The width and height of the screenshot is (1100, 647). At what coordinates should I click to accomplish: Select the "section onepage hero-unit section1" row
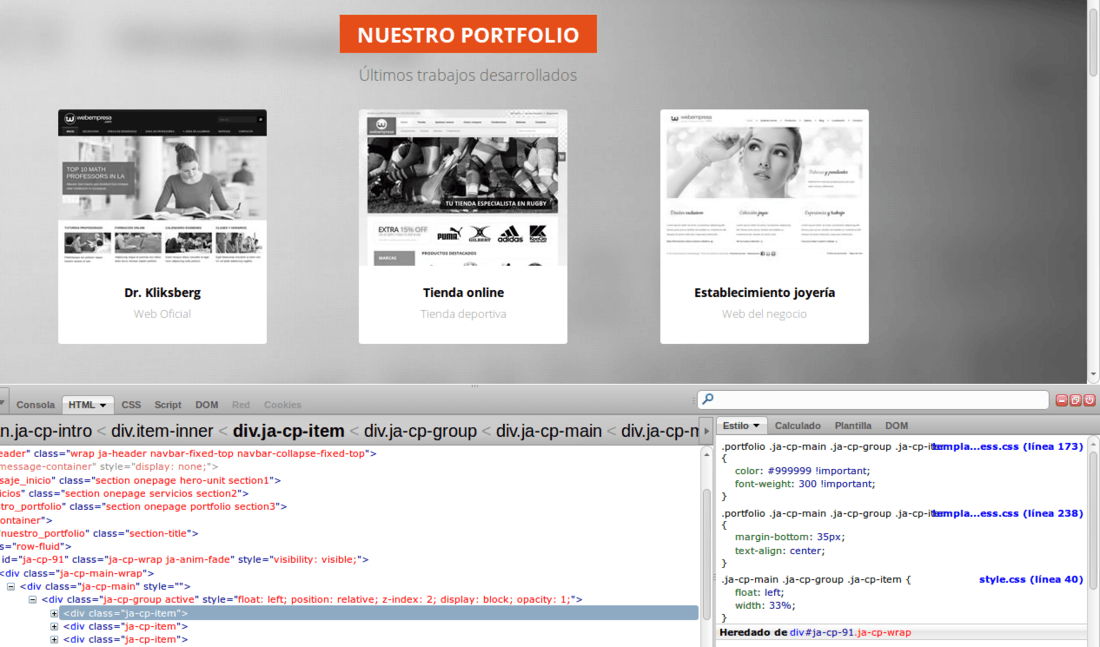[x=140, y=480]
